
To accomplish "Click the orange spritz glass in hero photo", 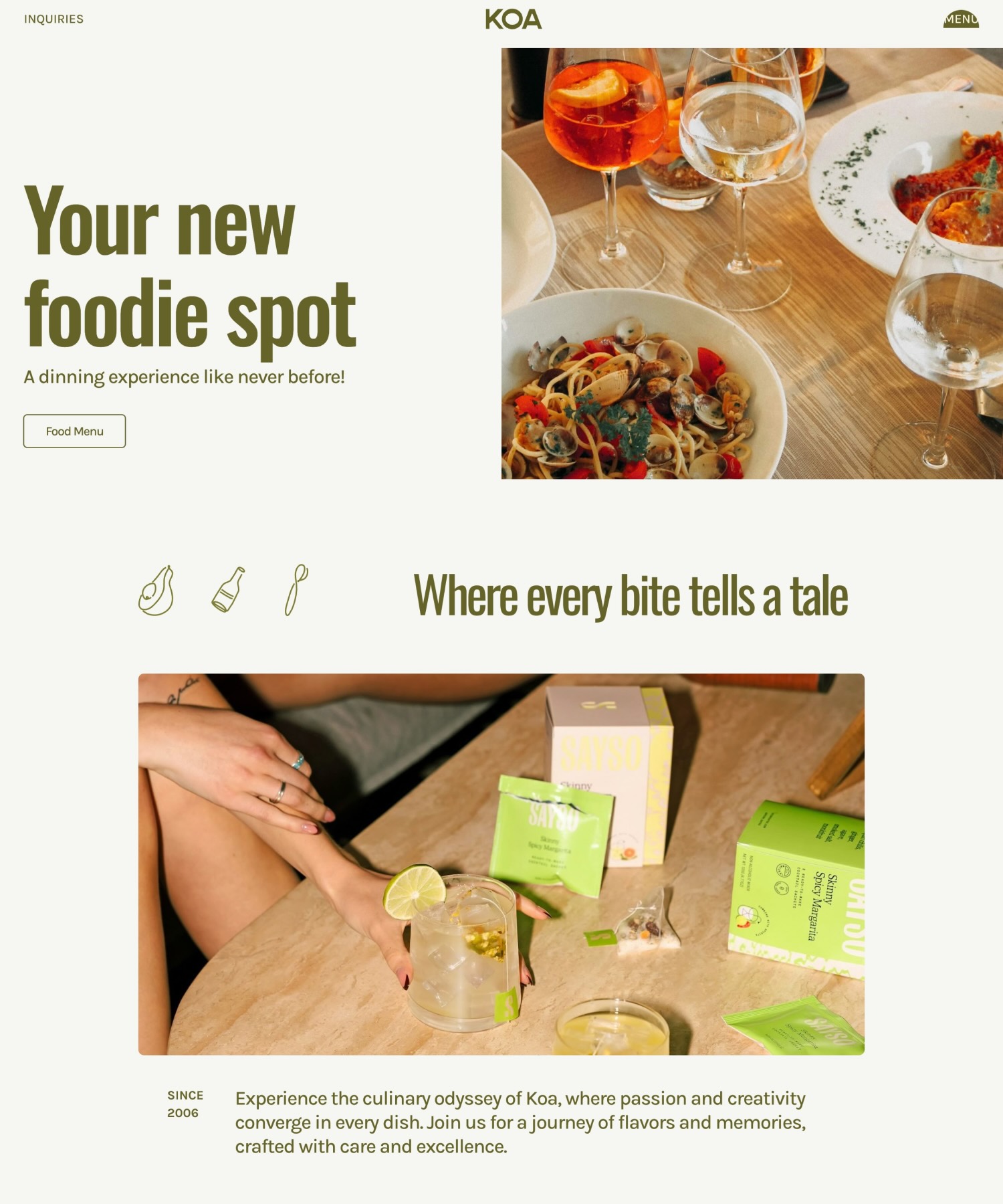I will point(604,154).
